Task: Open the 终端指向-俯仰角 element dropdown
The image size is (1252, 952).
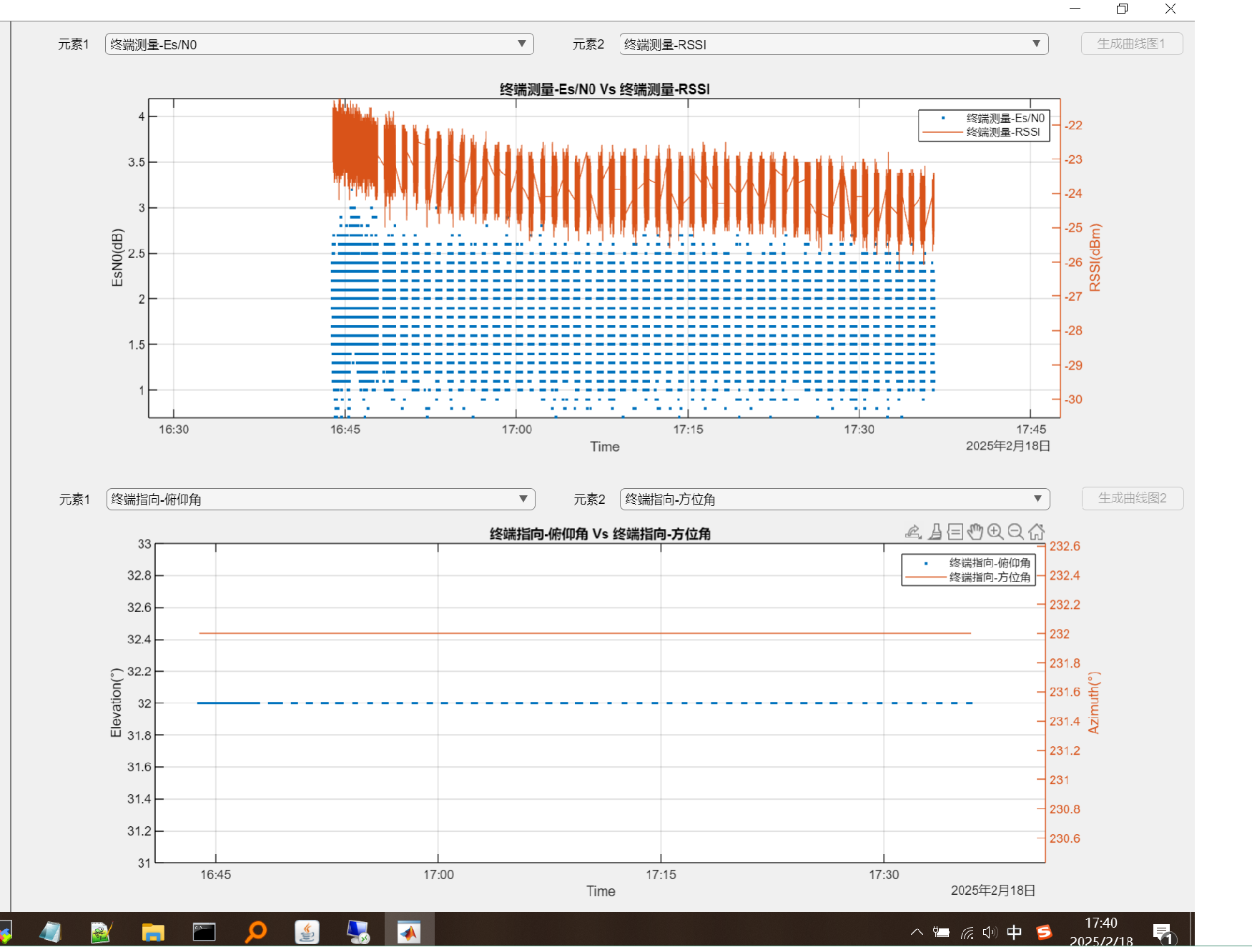Action: coord(320,500)
